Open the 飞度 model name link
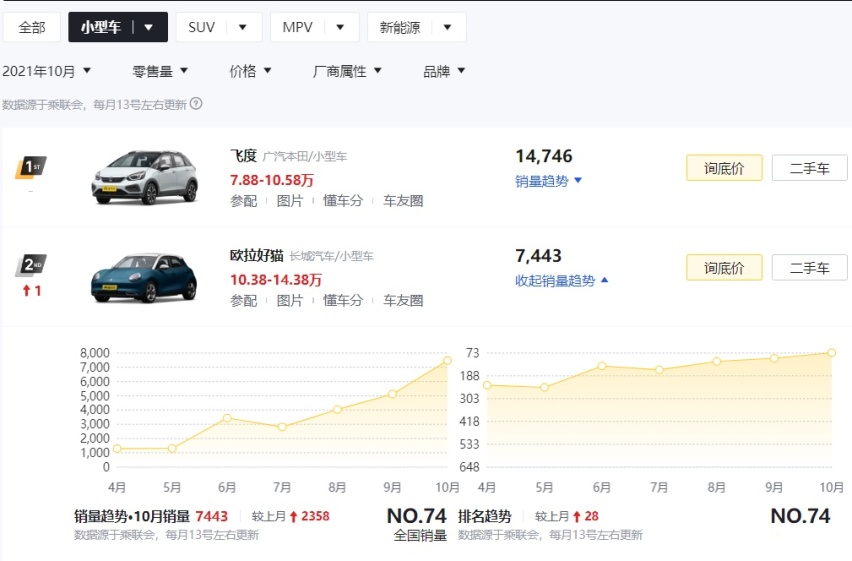852x561 pixels. [x=243, y=156]
